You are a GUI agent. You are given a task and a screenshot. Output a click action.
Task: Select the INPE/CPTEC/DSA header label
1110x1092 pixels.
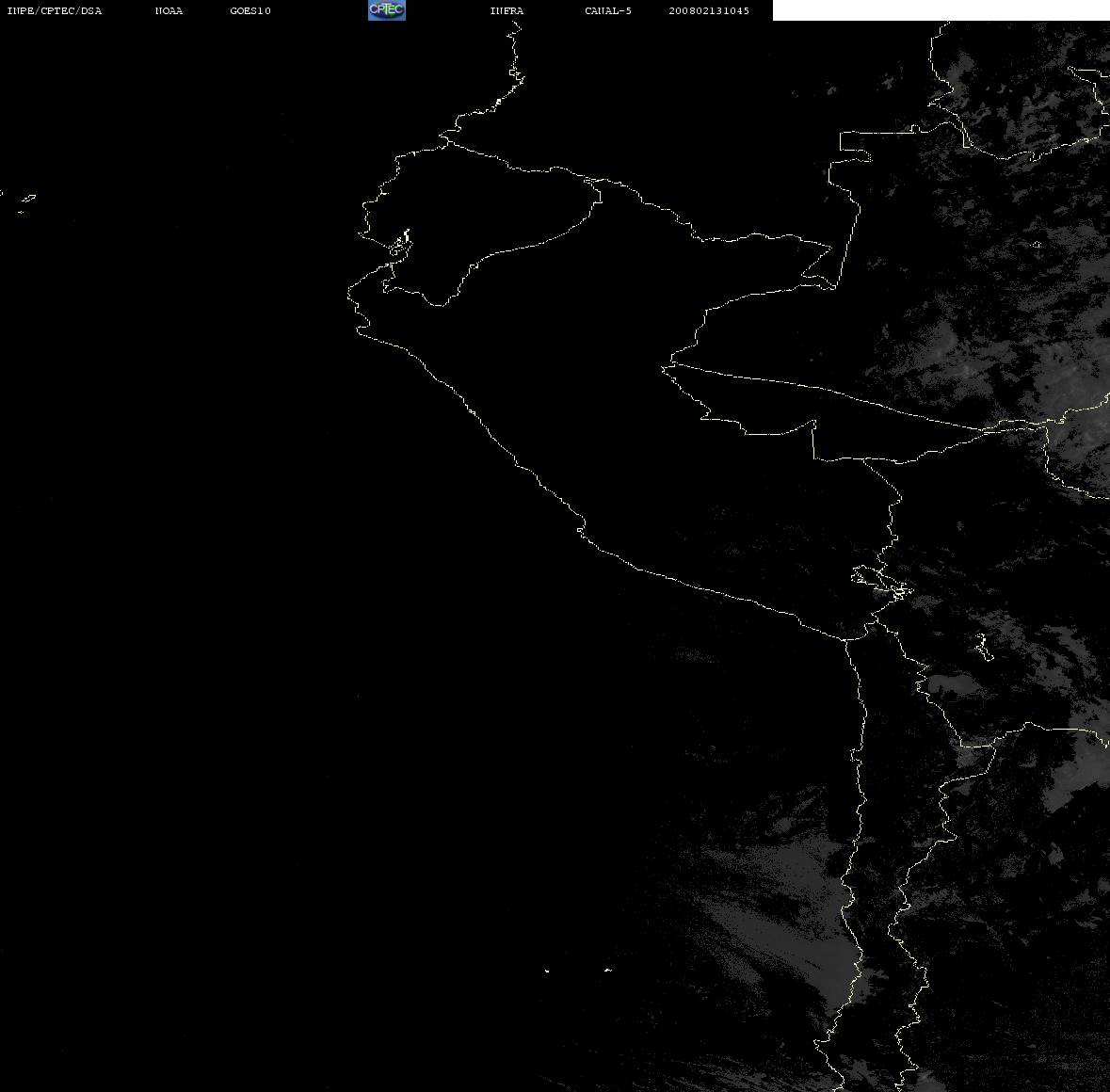tap(55, 10)
